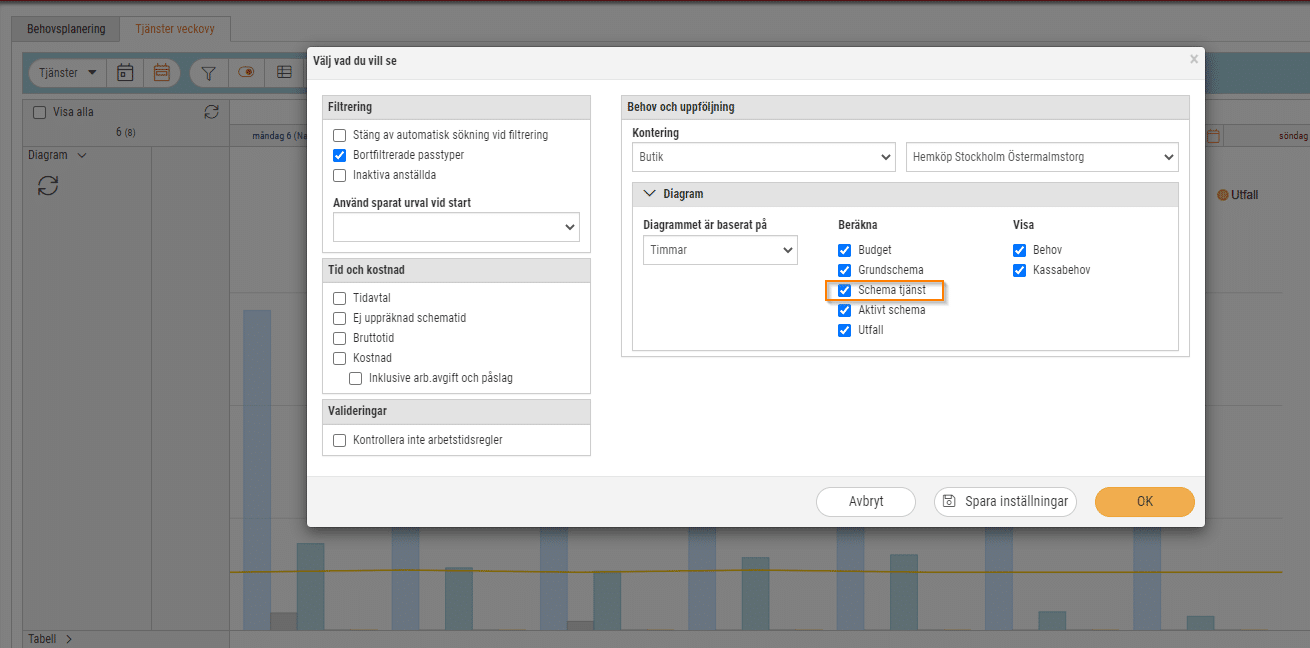The width and height of the screenshot is (1310, 648).
Task: Click the day view calendar icon
Action: click(x=126, y=72)
